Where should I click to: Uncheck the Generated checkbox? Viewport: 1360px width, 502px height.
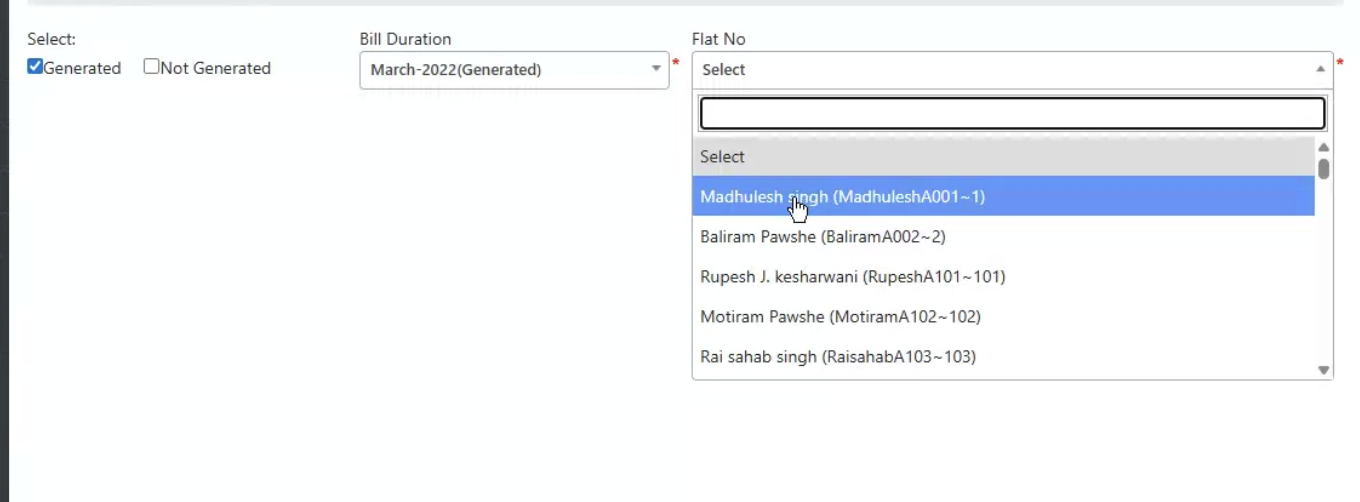pos(35,67)
